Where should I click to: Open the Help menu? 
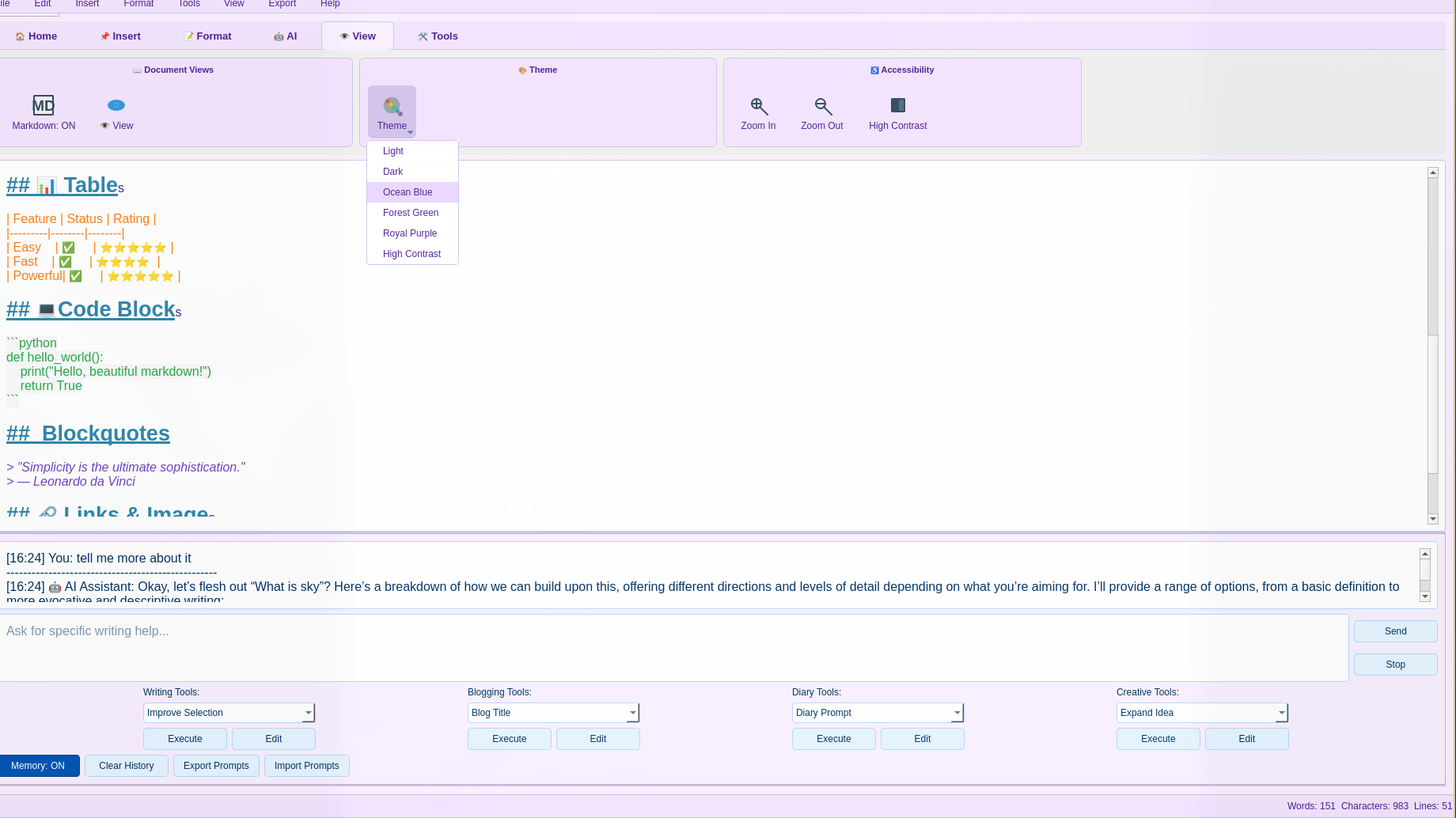point(330,4)
